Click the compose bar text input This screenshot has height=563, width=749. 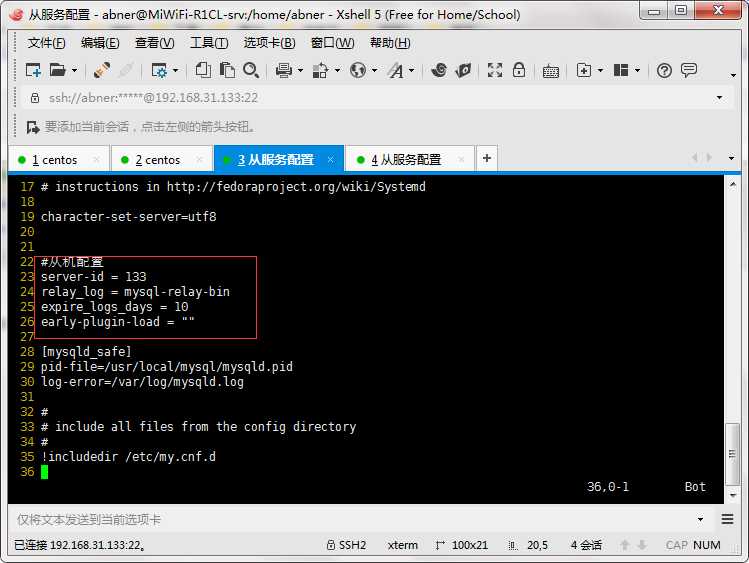[351, 520]
